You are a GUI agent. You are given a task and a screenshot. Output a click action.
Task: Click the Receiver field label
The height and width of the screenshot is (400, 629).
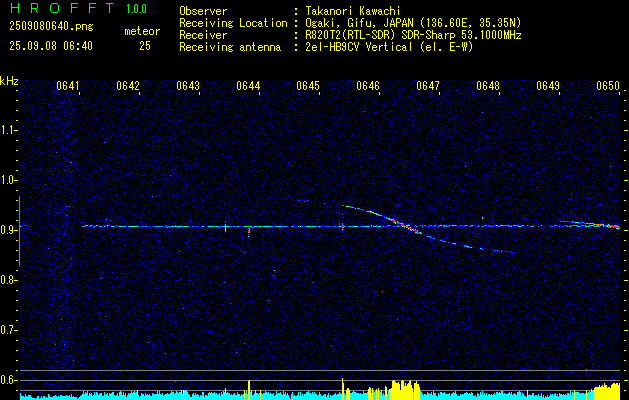click(203, 35)
